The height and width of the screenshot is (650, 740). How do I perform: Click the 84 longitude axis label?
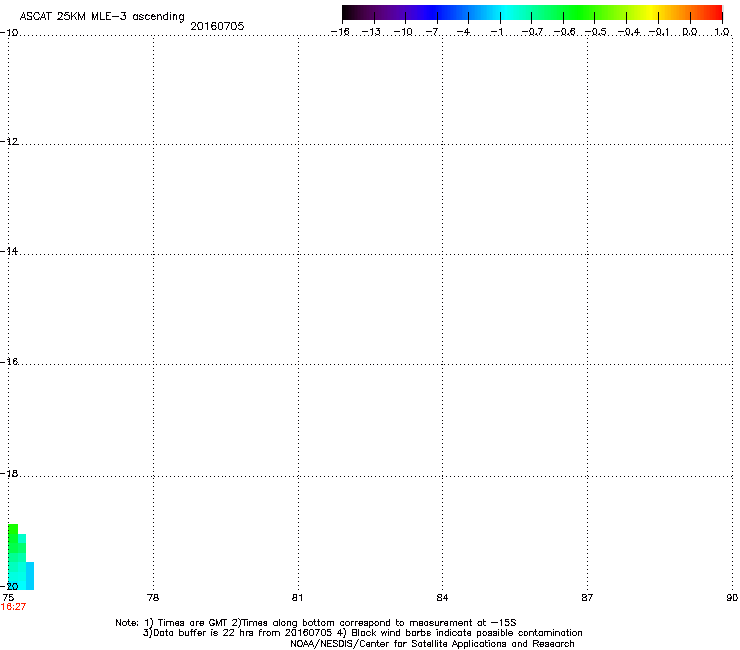click(442, 598)
